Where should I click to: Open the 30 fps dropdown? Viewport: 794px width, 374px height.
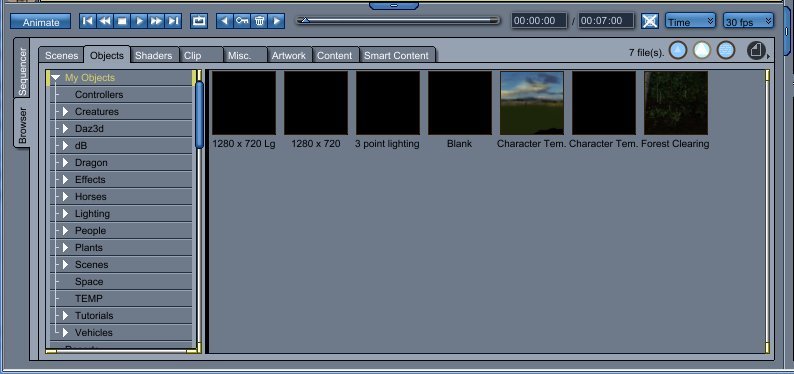coord(748,21)
